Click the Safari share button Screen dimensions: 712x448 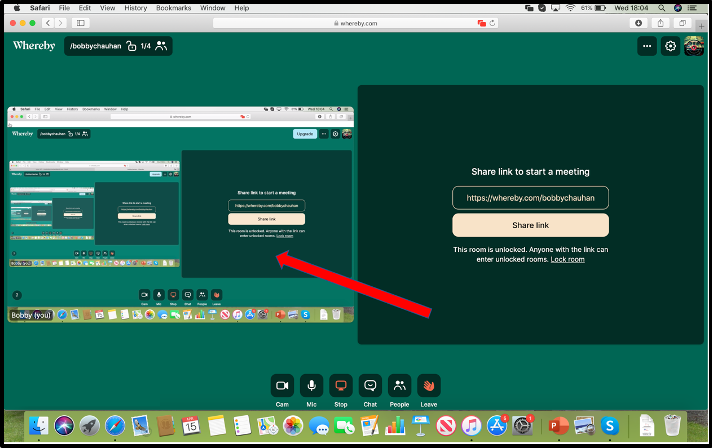(x=661, y=23)
